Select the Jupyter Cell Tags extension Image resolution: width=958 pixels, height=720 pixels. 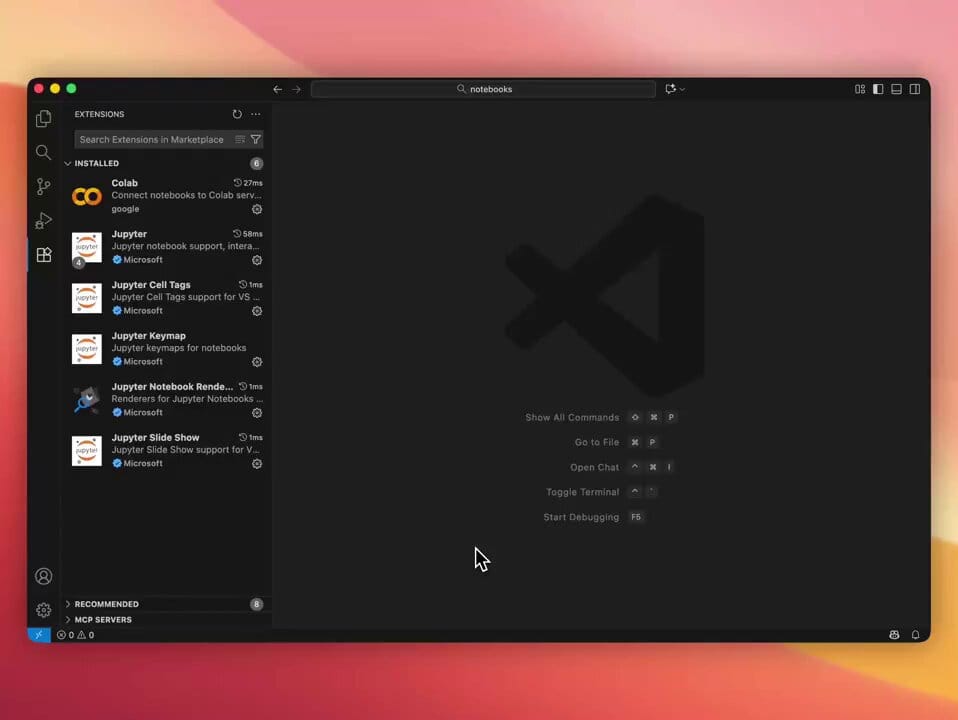pos(166,298)
